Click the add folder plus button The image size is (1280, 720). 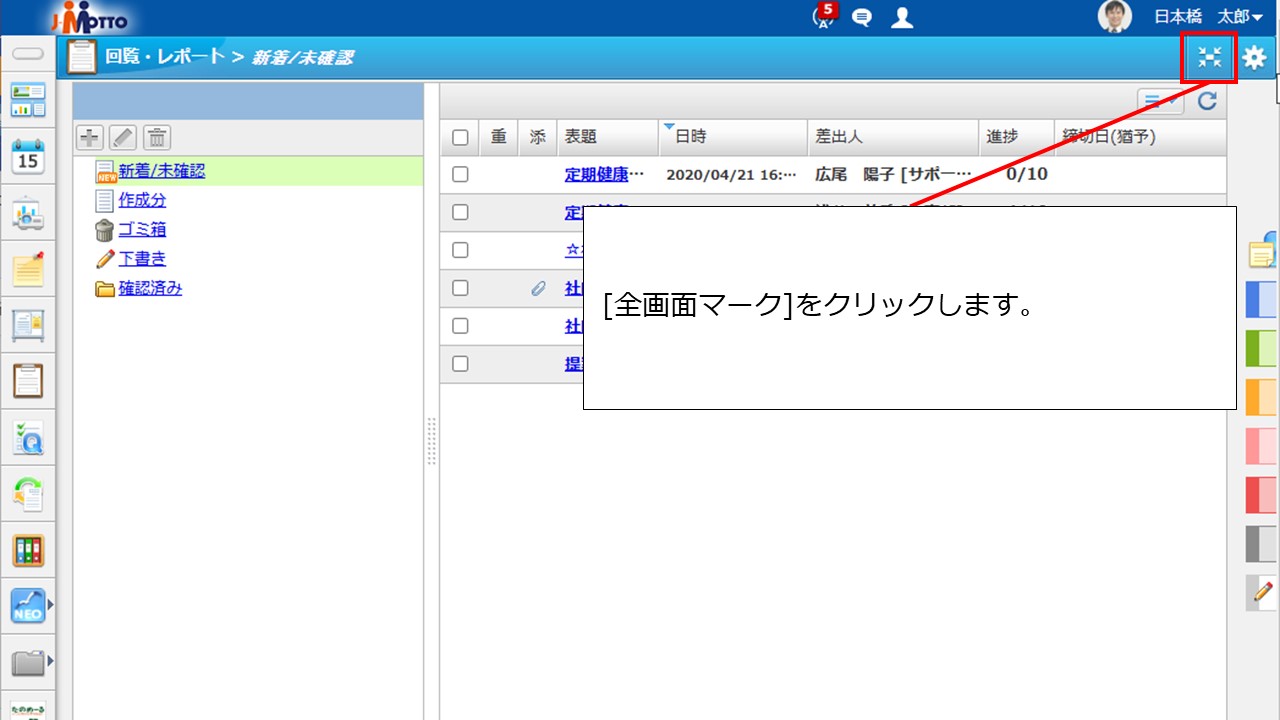tap(90, 137)
